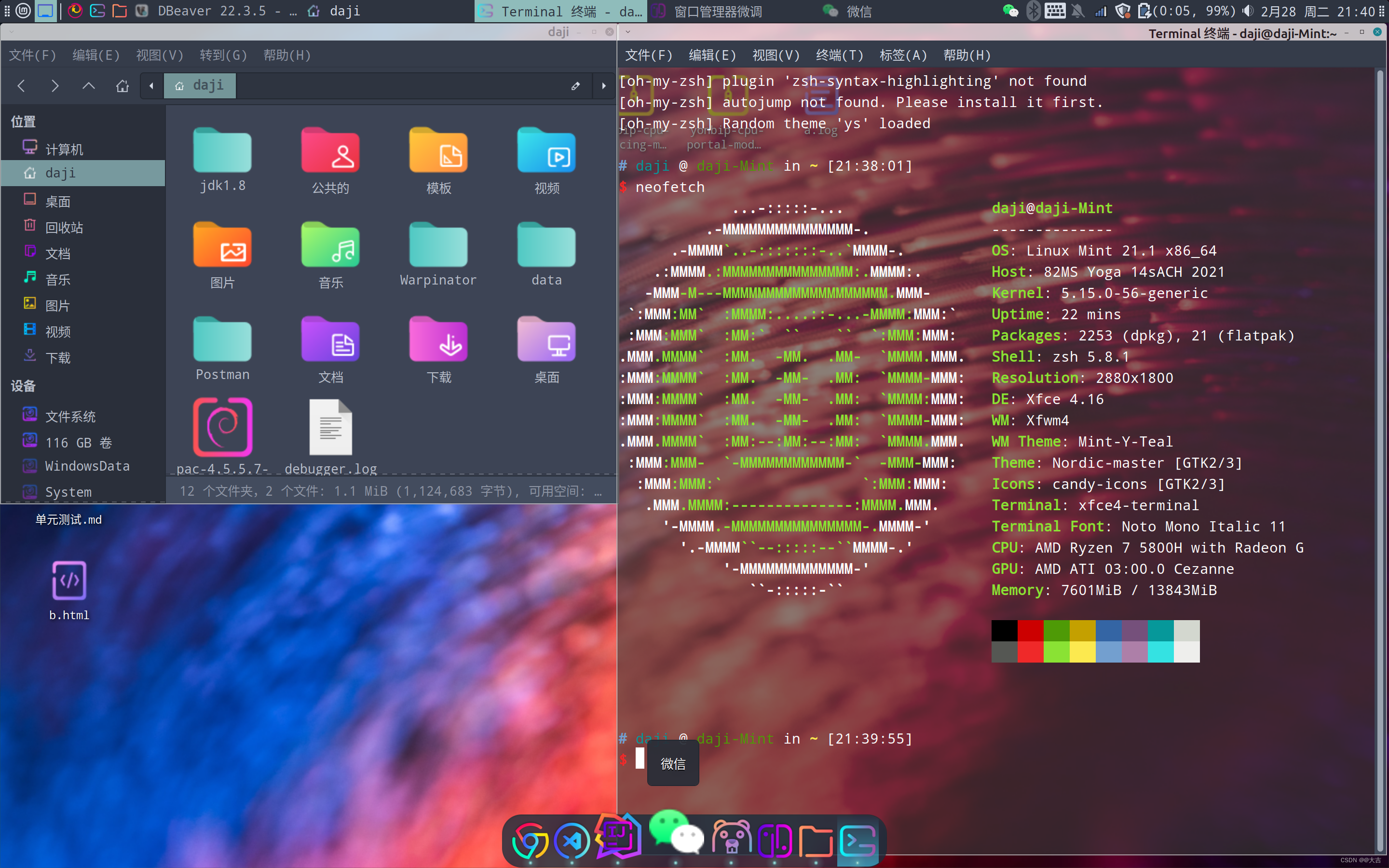The width and height of the screenshot is (1389, 868).
Task: Open DBeaver beaver icon in dock
Action: point(731,838)
